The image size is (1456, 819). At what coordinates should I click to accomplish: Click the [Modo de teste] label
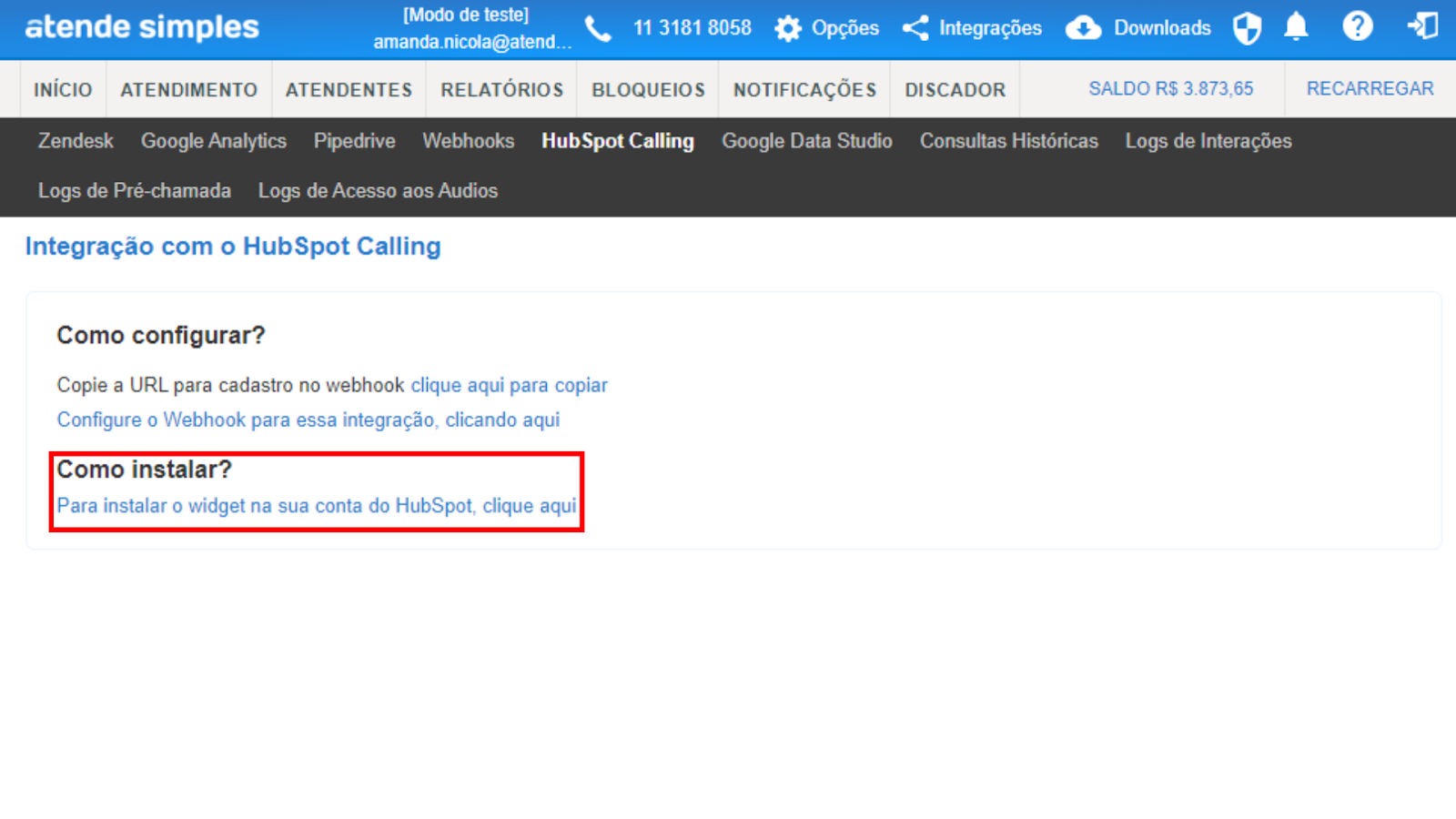click(466, 15)
